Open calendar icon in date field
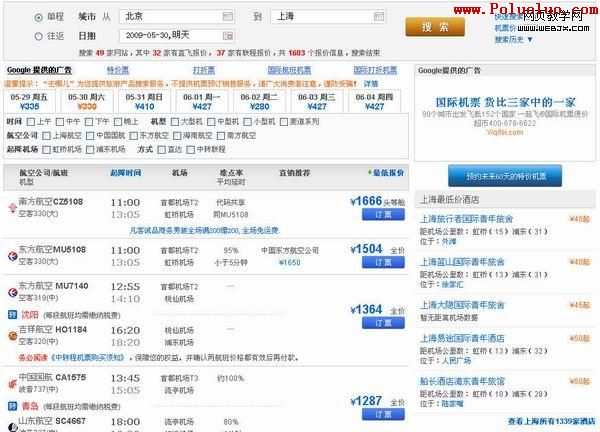Viewport: 600px width, 432px height. click(228, 36)
